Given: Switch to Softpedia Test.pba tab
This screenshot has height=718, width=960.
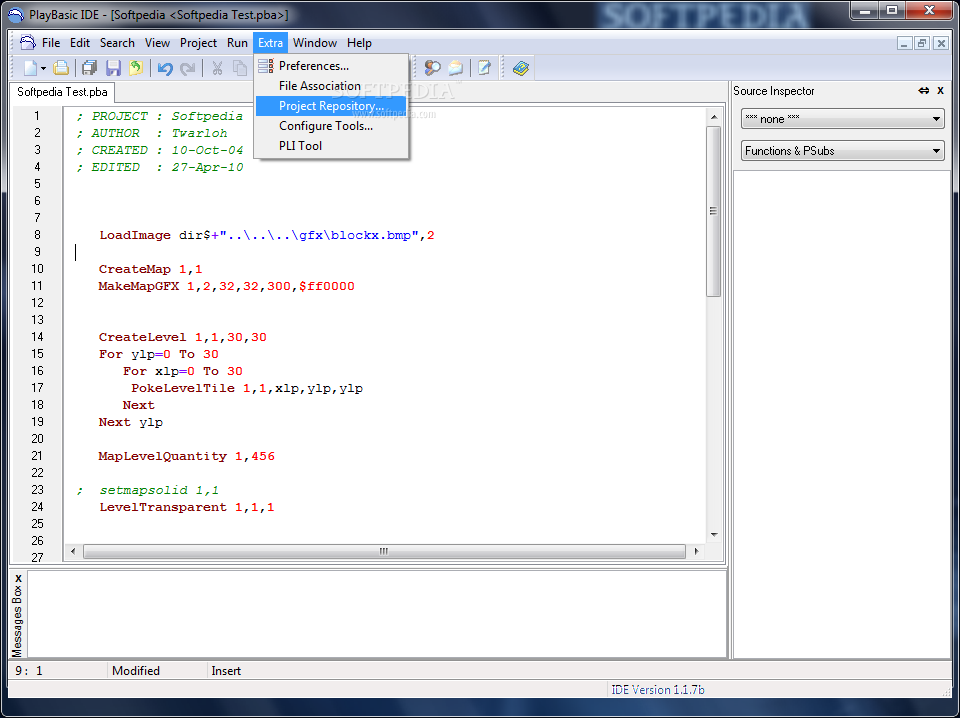Looking at the screenshot, I should click(62, 92).
